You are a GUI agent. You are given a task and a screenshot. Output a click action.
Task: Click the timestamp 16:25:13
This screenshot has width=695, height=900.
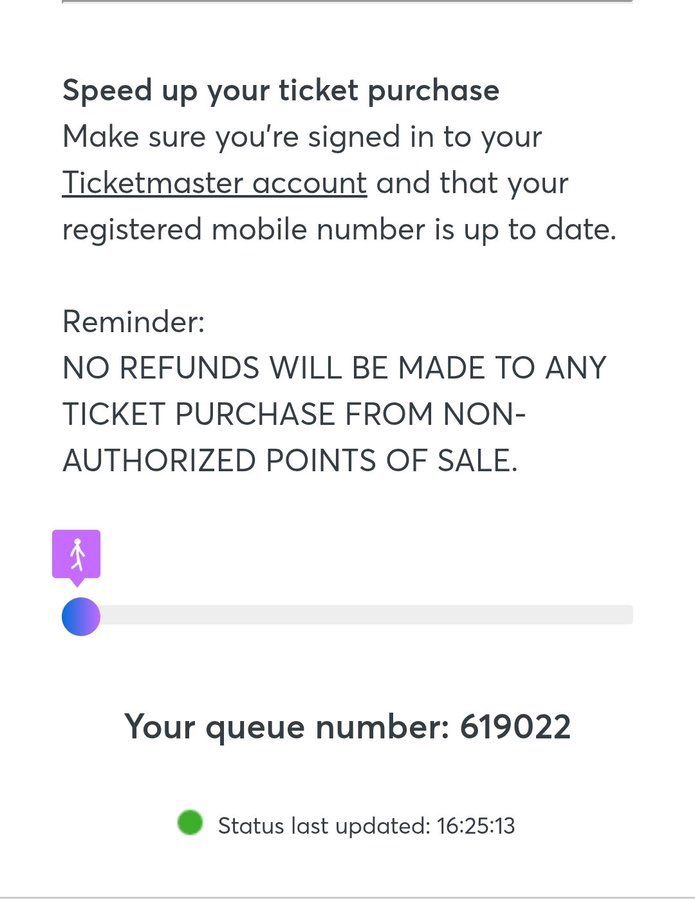(475, 825)
